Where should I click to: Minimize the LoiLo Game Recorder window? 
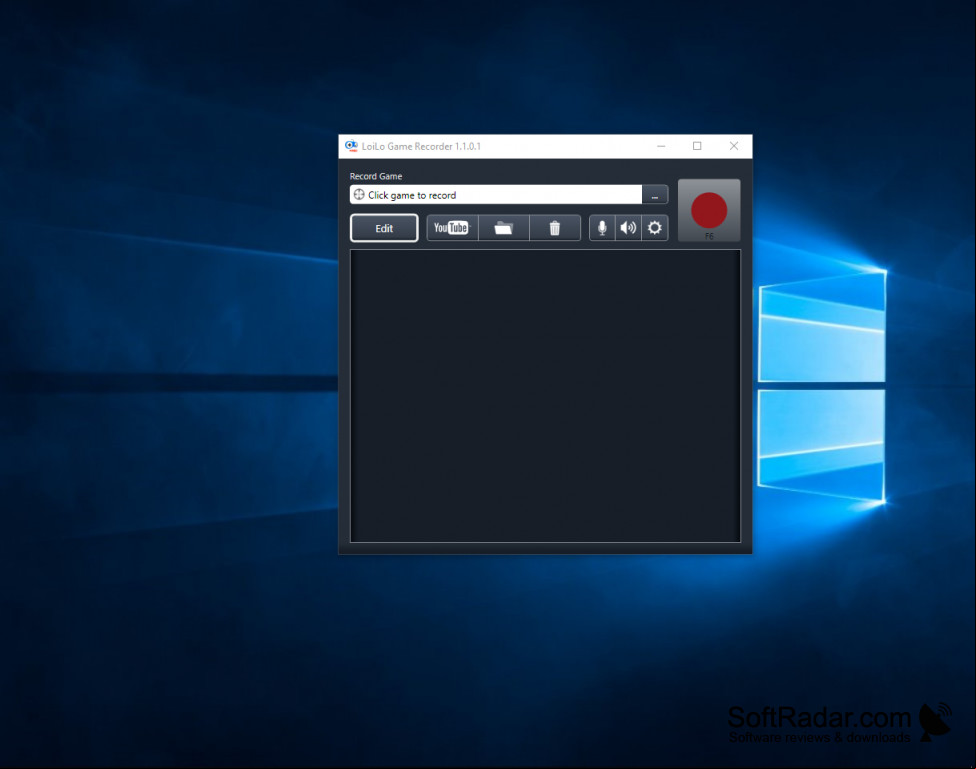pyautogui.click(x=661, y=146)
